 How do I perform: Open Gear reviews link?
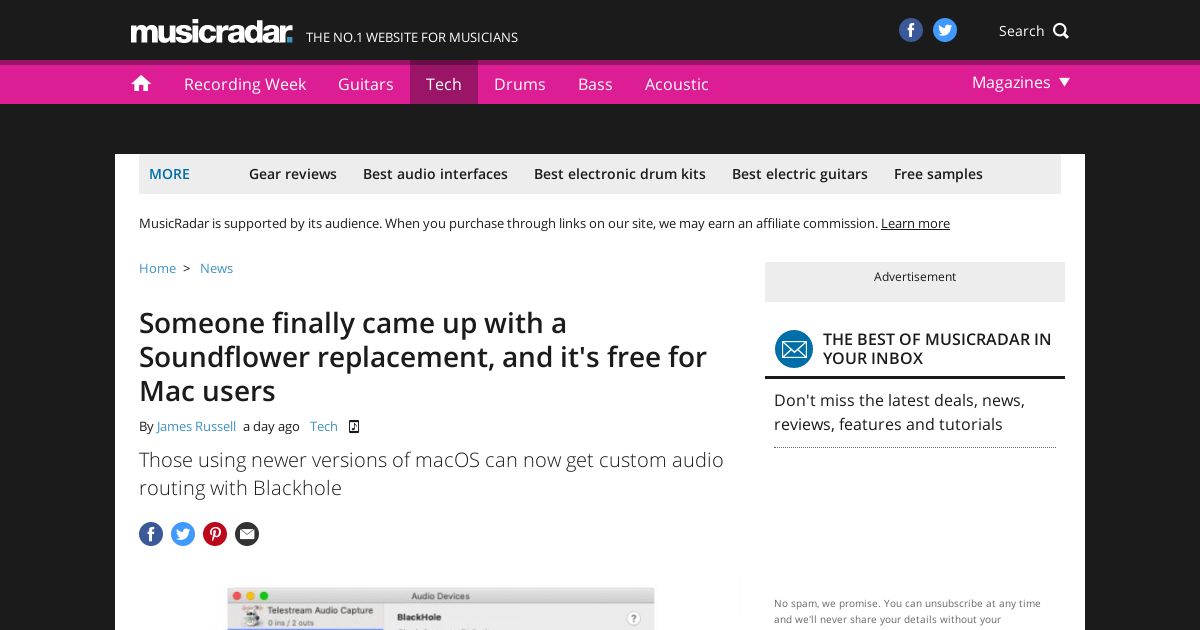293,174
